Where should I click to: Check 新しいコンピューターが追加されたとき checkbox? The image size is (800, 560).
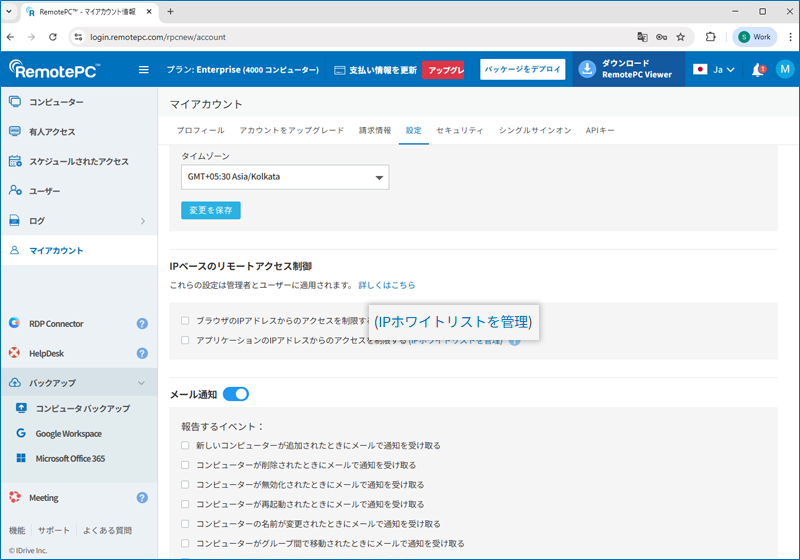(x=185, y=445)
